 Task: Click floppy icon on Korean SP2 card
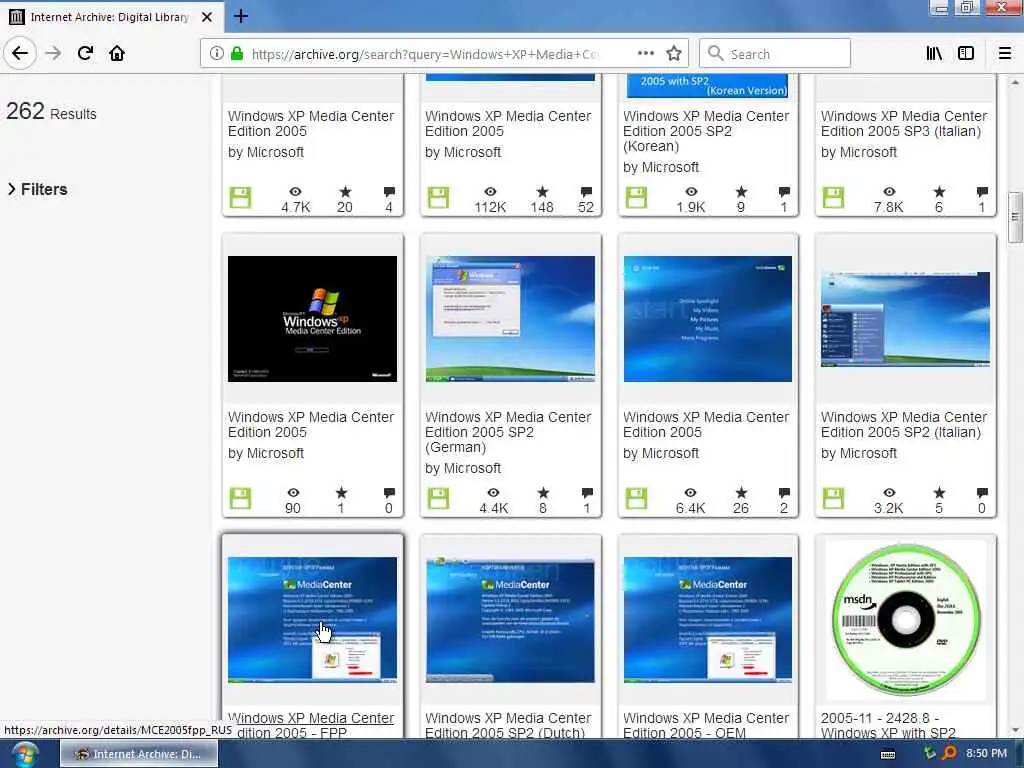(636, 198)
